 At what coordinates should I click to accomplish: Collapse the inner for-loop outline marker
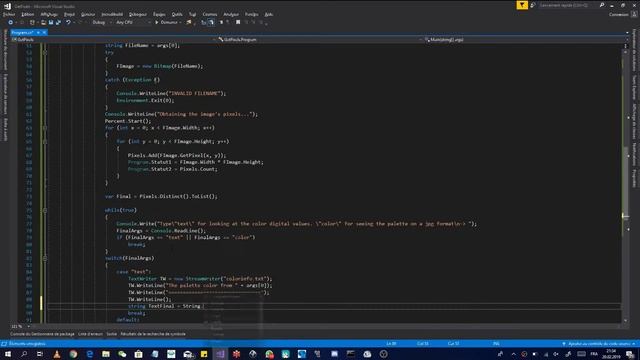[x=45, y=142]
